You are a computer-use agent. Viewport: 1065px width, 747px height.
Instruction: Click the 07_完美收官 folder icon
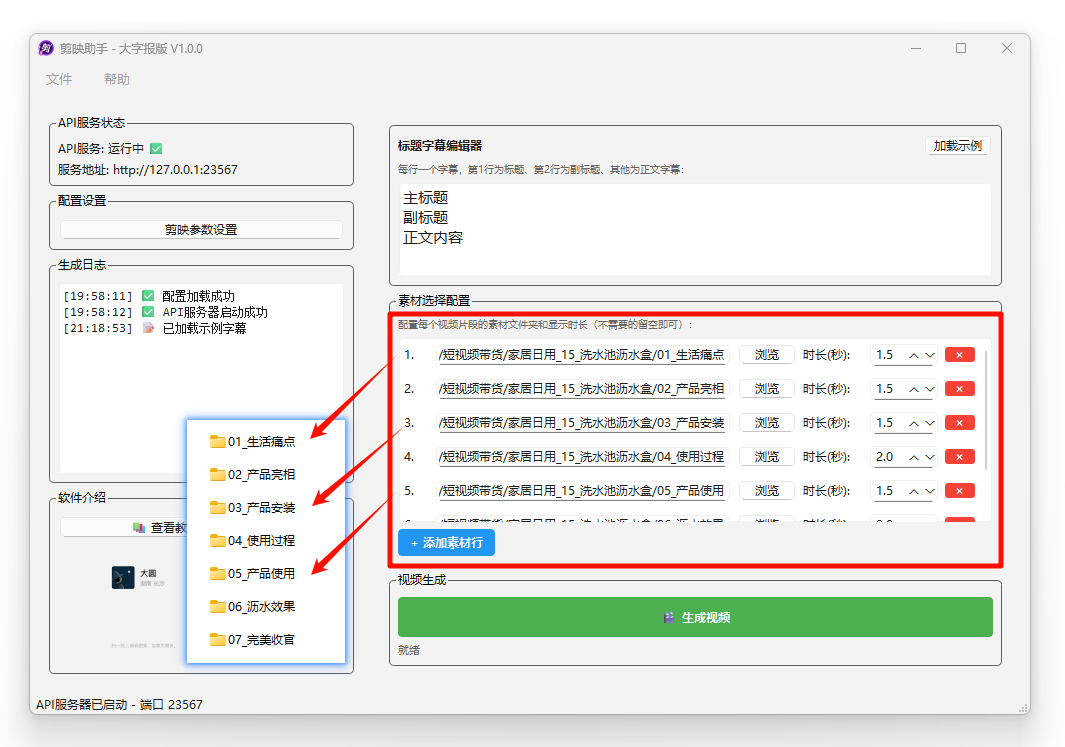click(217, 640)
